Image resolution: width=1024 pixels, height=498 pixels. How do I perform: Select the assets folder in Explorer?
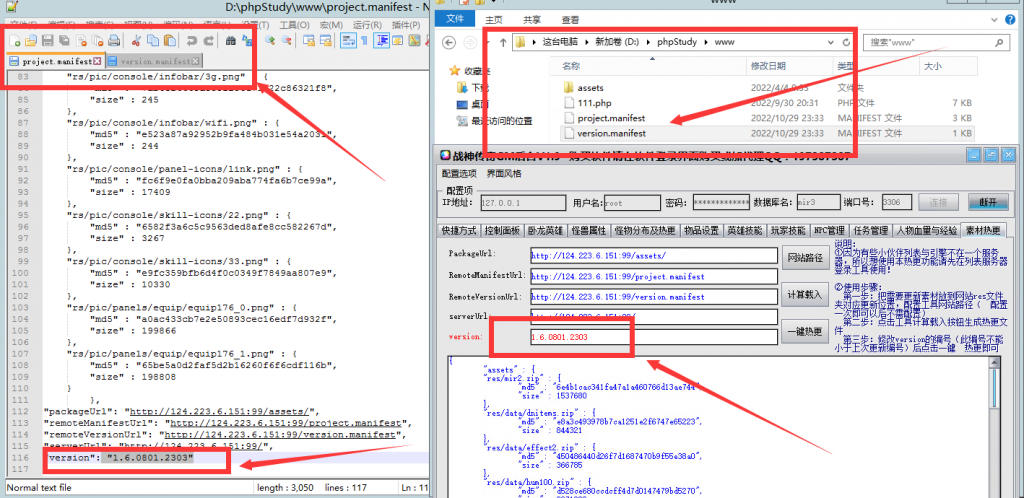click(x=590, y=87)
